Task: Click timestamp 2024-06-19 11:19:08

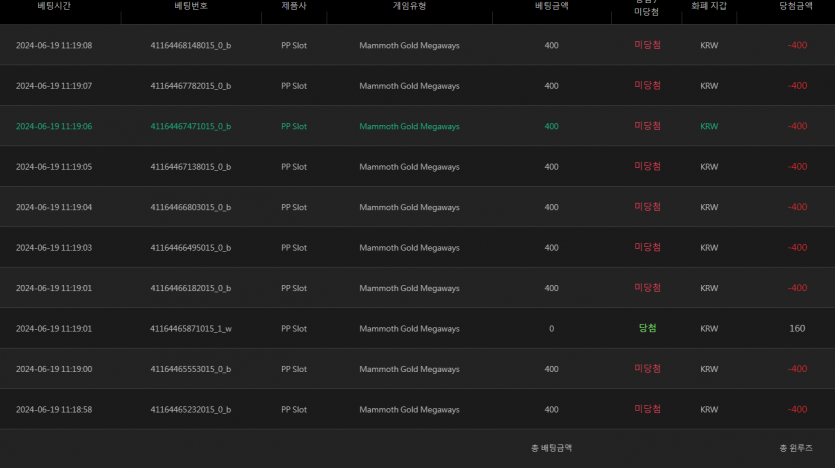Action: [54, 45]
